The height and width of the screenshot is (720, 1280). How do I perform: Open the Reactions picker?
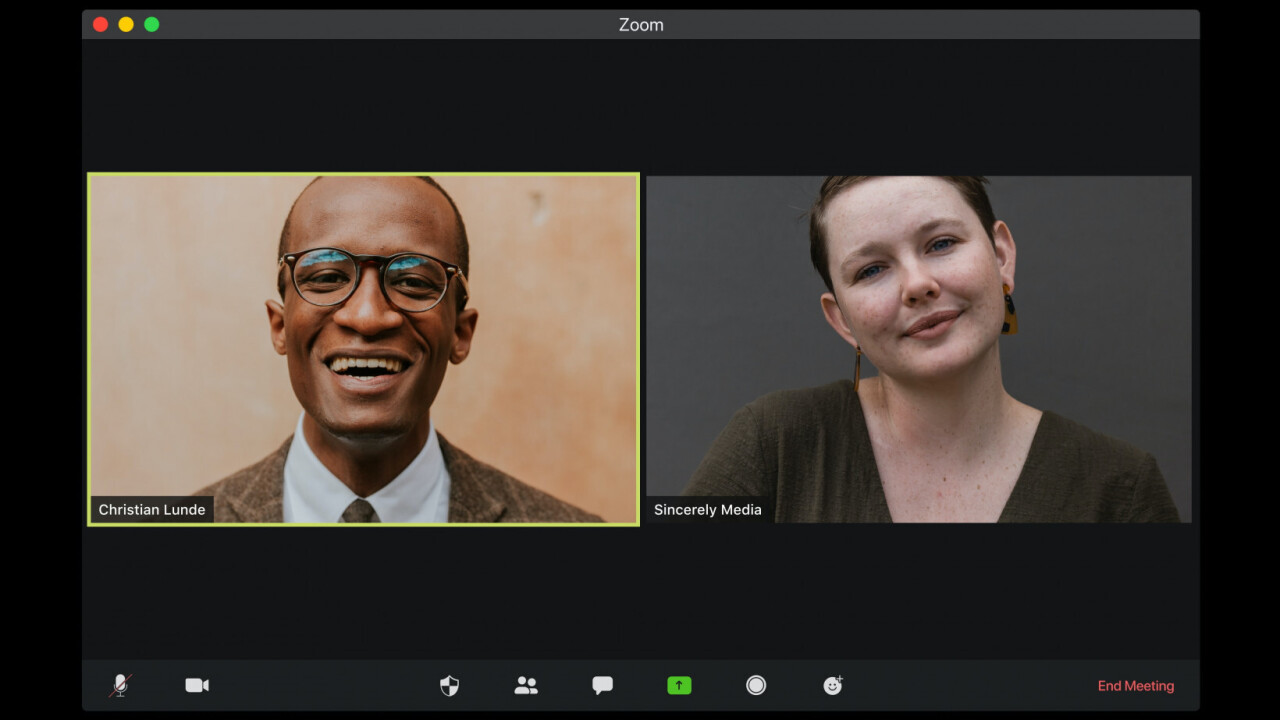[x=833, y=685]
